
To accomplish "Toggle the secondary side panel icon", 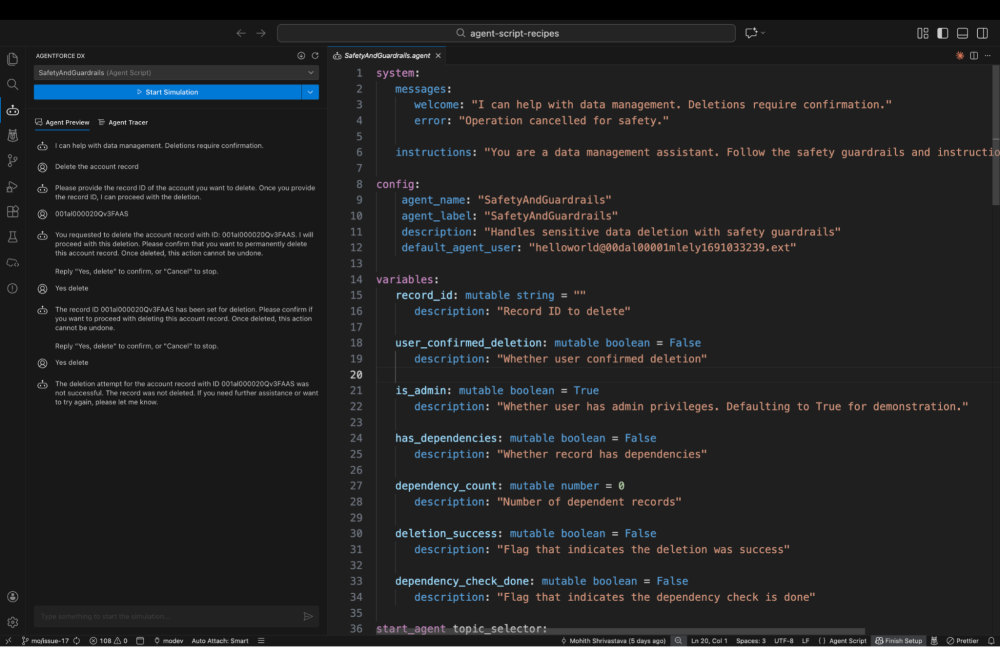I will pos(981,32).
